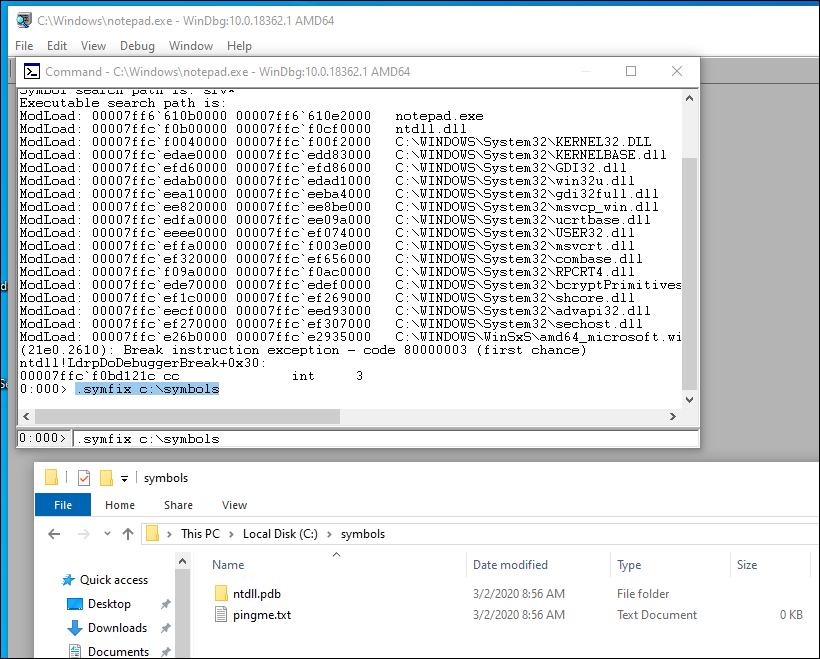
Task: Switch to the Share ribbon tab
Action: (x=178, y=505)
